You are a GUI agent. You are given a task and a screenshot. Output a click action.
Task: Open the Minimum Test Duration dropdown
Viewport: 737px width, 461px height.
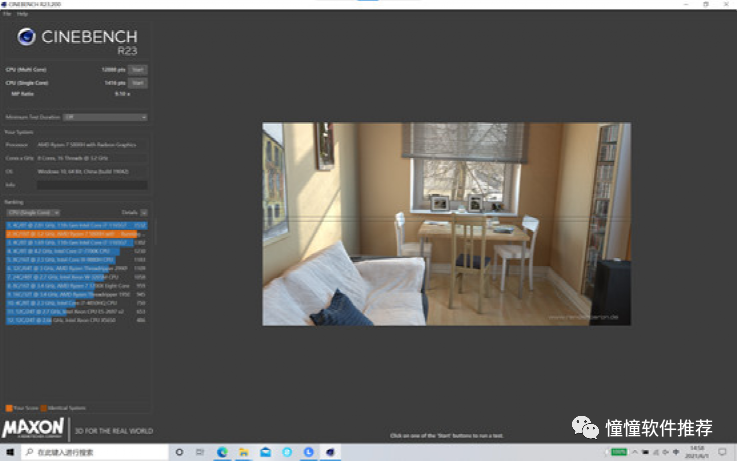[x=105, y=117]
